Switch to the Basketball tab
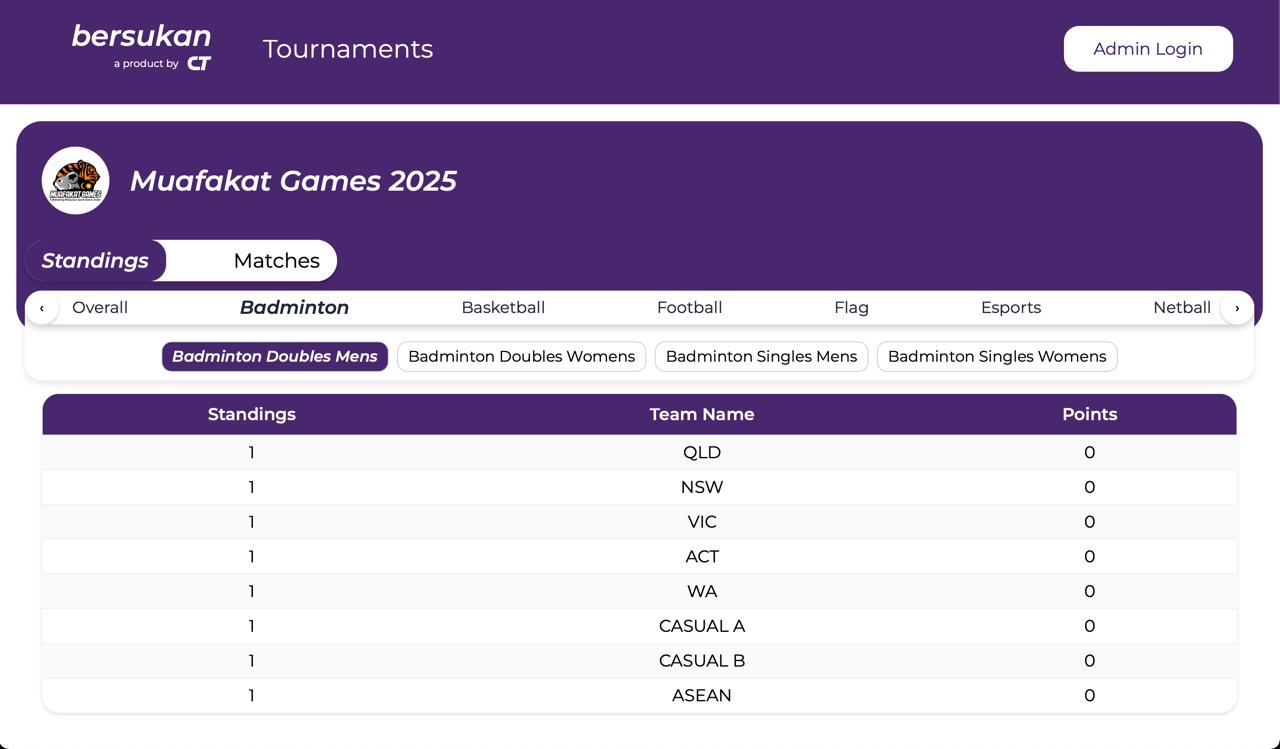Screen dimensions: 1280x749 tap(503, 308)
